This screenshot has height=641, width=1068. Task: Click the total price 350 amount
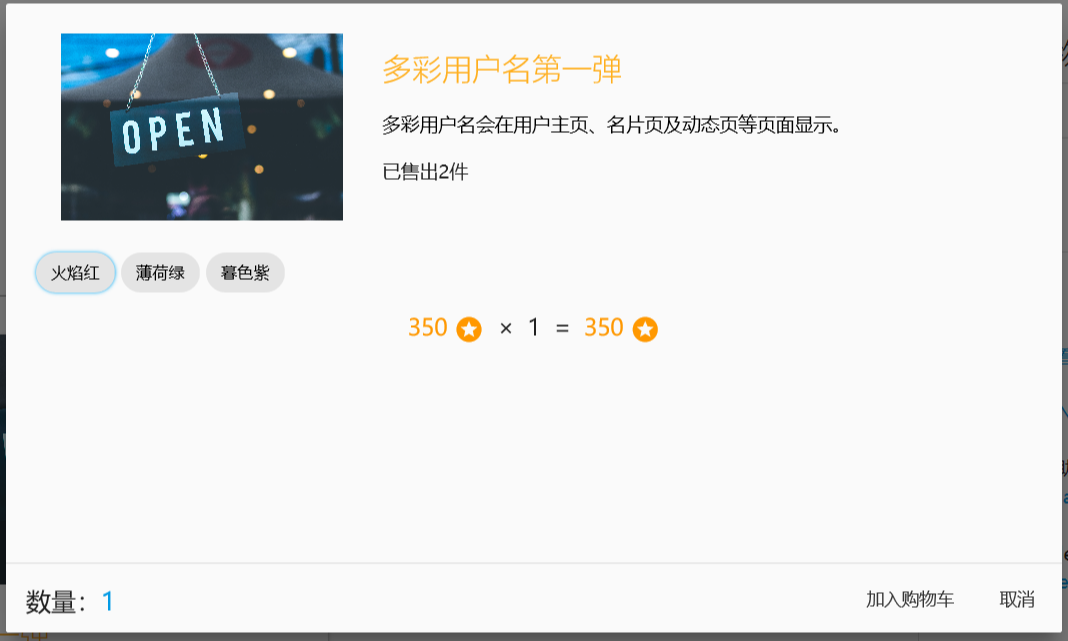(x=603, y=328)
